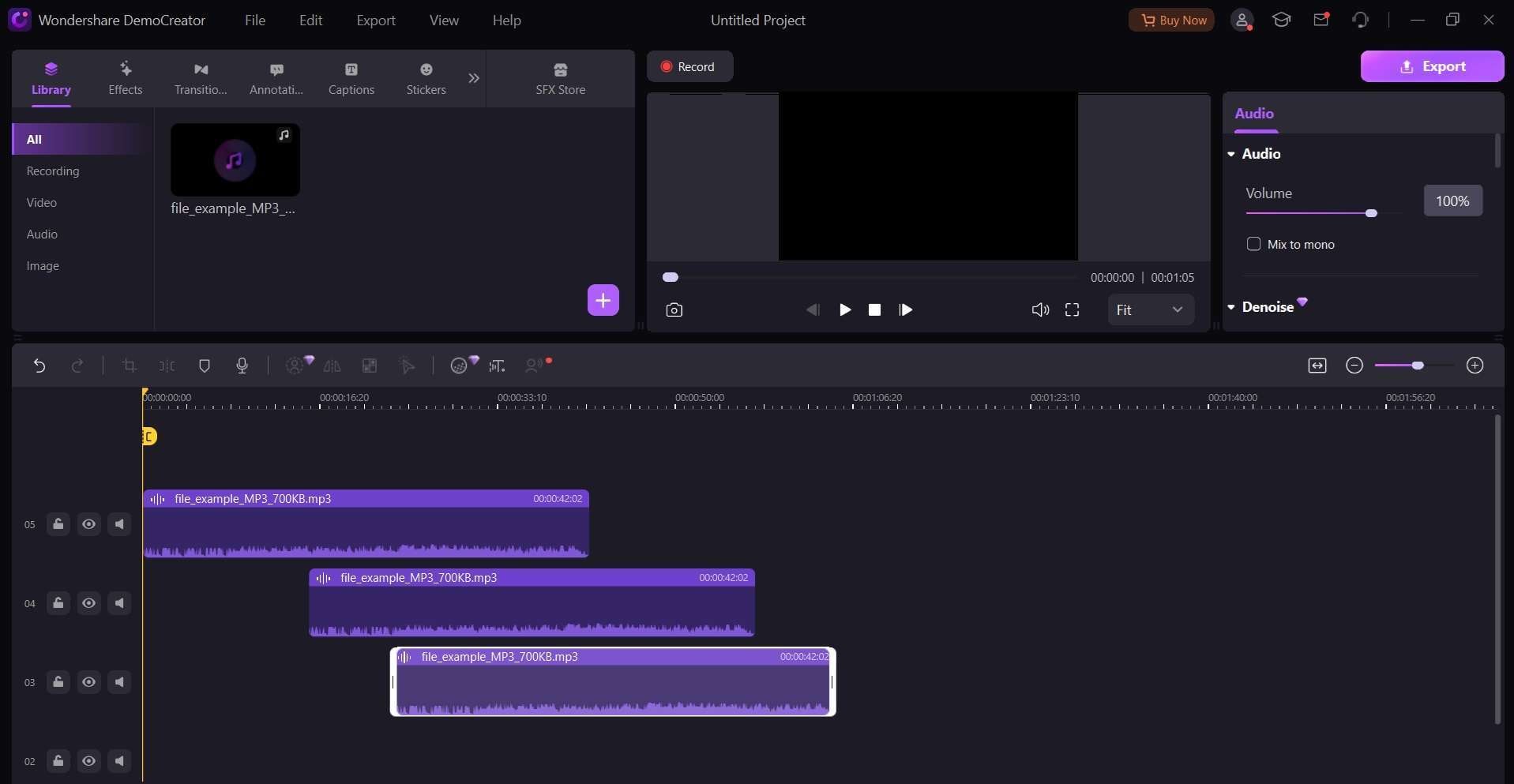This screenshot has height=784, width=1514.
Task: Open the tutorial academy cap icon
Action: pos(1281,20)
